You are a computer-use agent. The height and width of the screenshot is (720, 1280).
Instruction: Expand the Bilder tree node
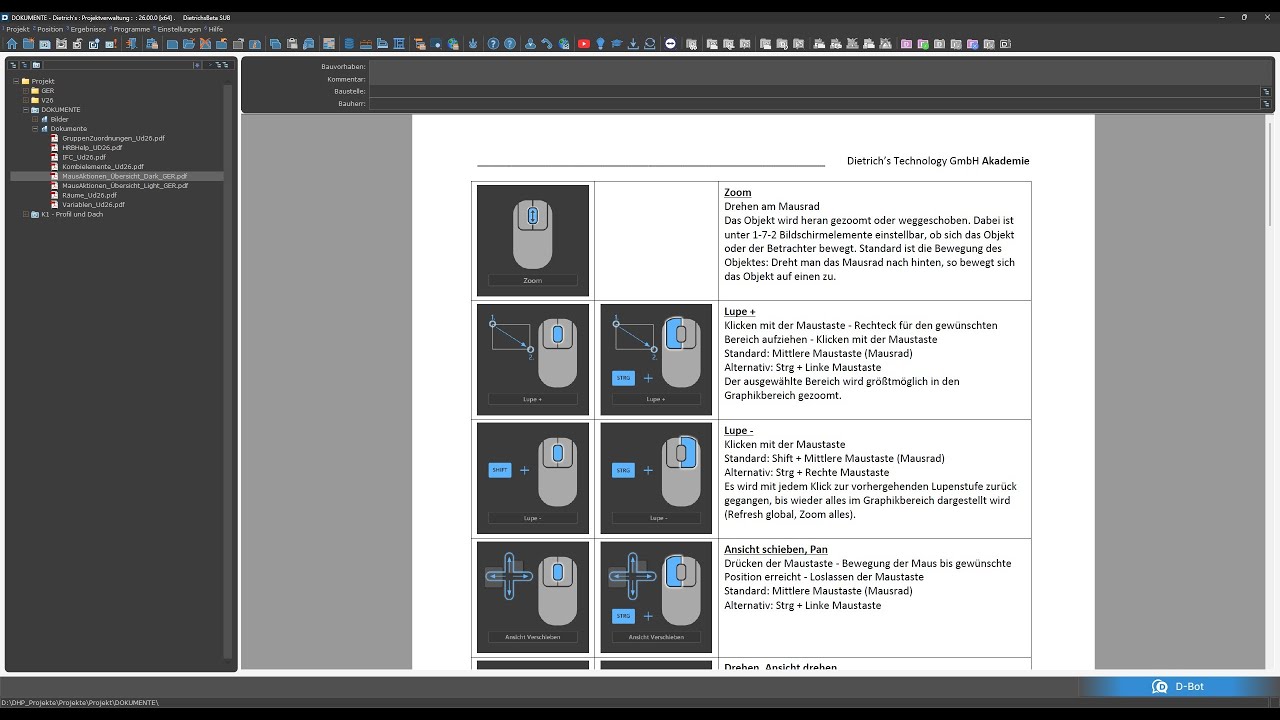pyautogui.click(x=35, y=119)
